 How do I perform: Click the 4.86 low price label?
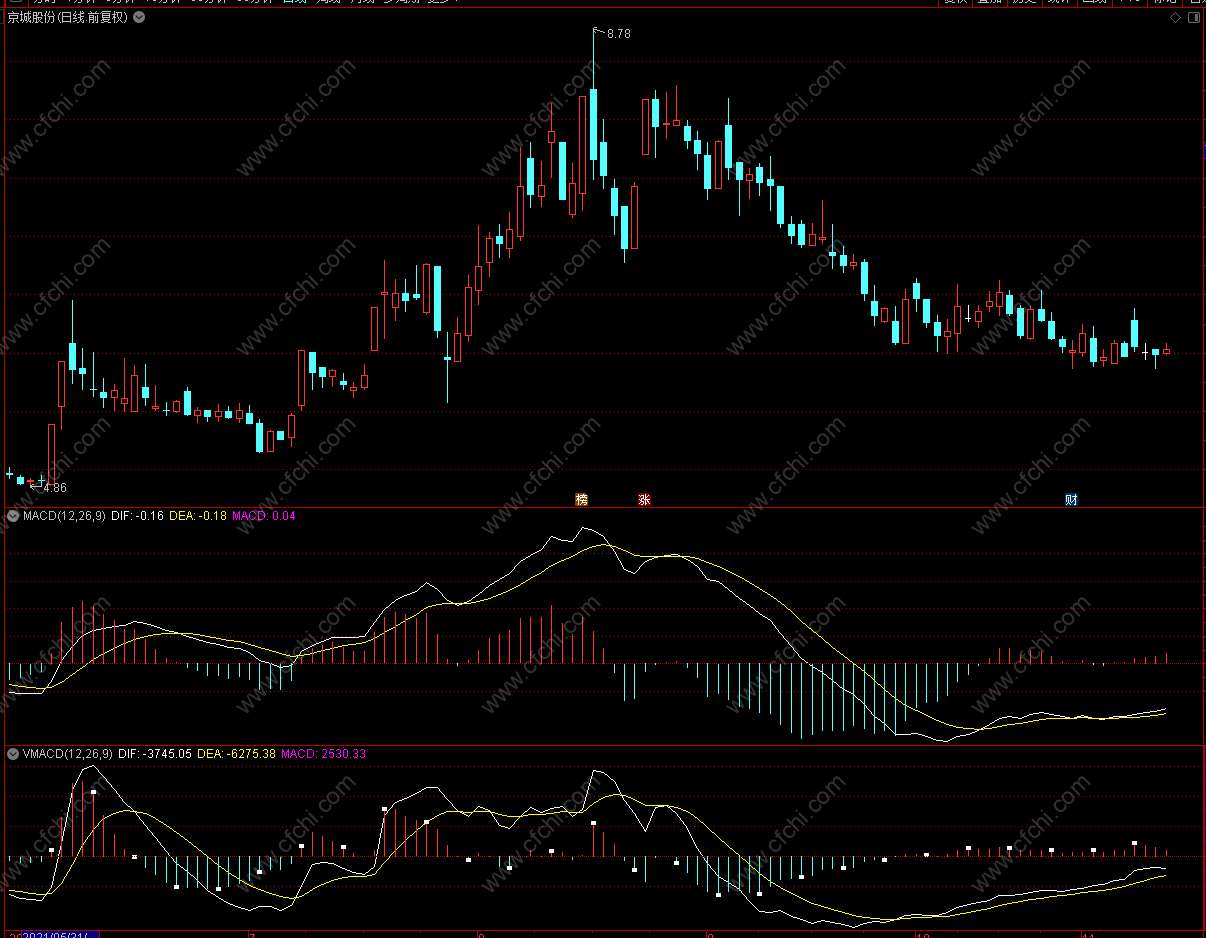pos(55,488)
